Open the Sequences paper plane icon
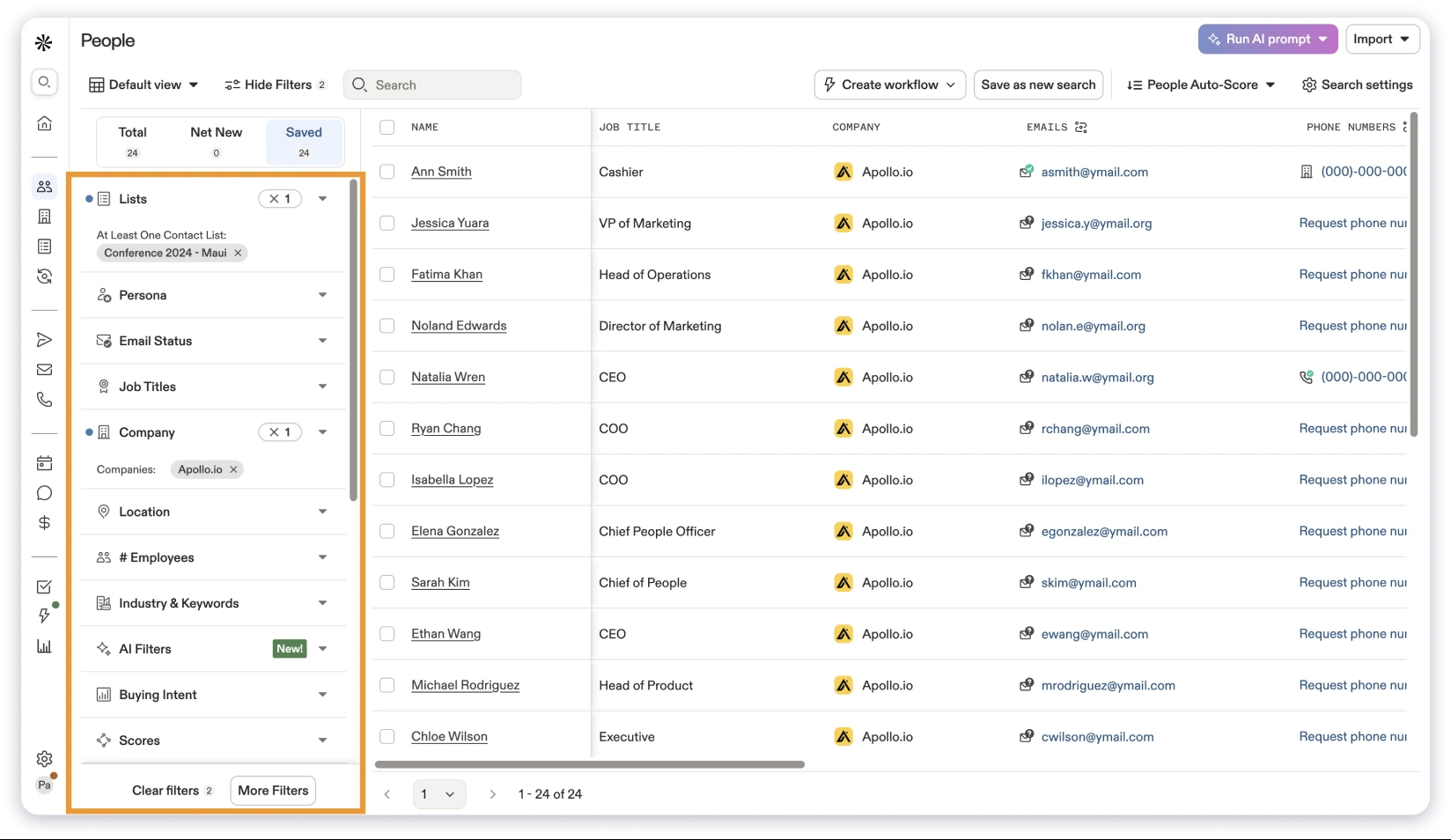Image resolution: width=1451 pixels, height=840 pixels. (44, 339)
